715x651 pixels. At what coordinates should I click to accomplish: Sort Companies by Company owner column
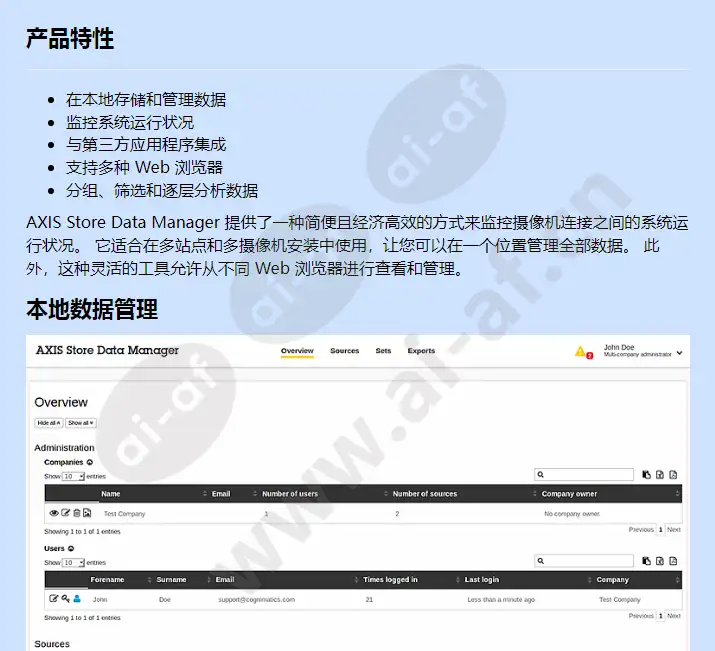(569, 494)
